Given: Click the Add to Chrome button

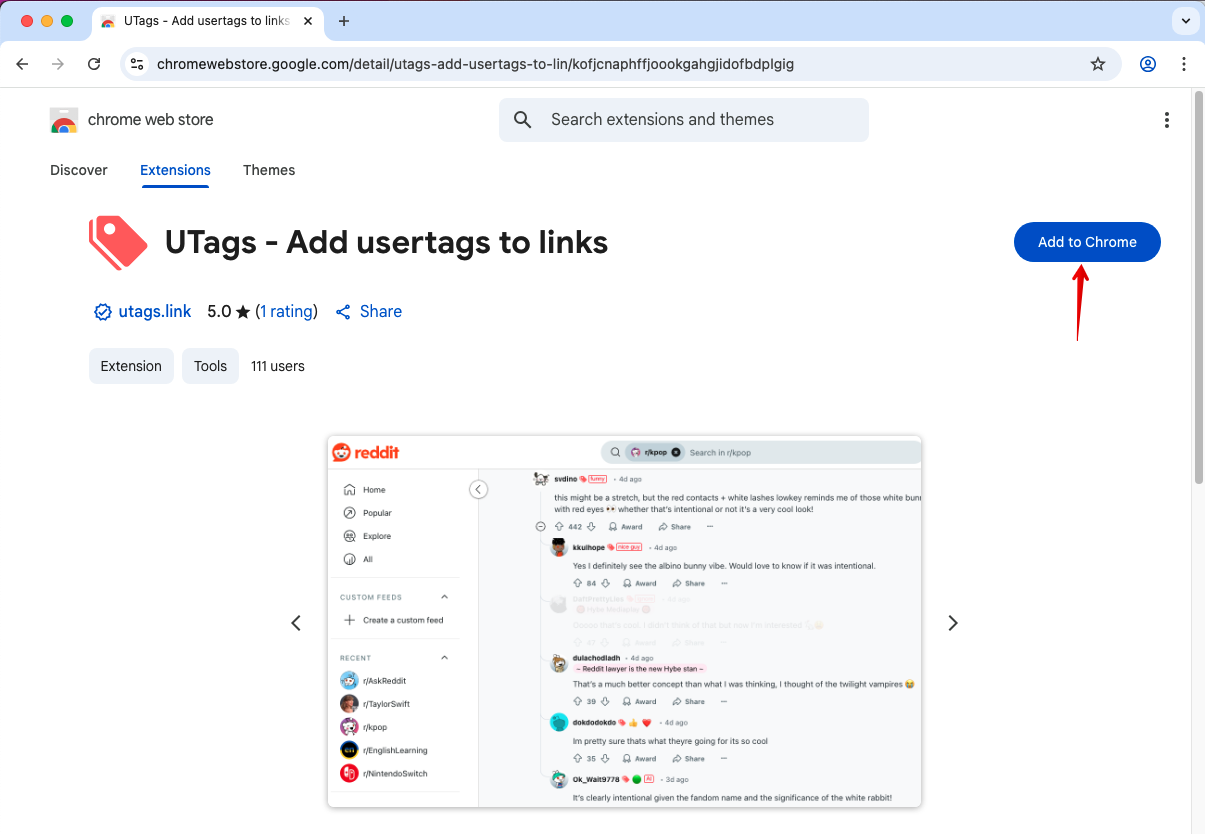Looking at the screenshot, I should pos(1087,242).
